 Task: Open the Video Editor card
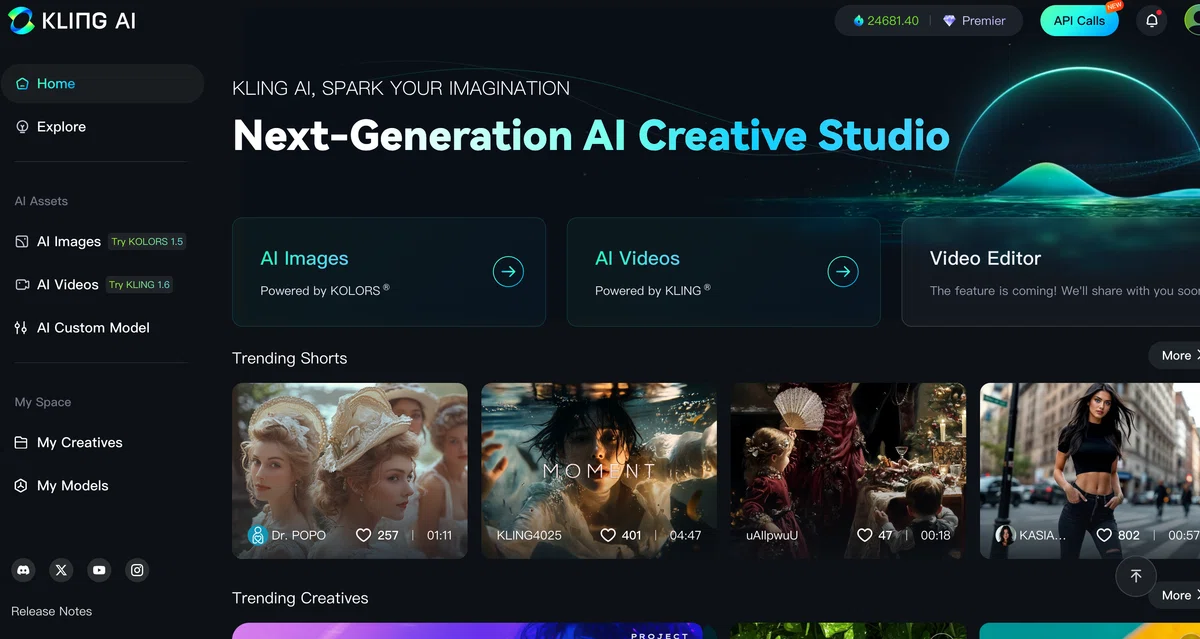coord(1051,272)
